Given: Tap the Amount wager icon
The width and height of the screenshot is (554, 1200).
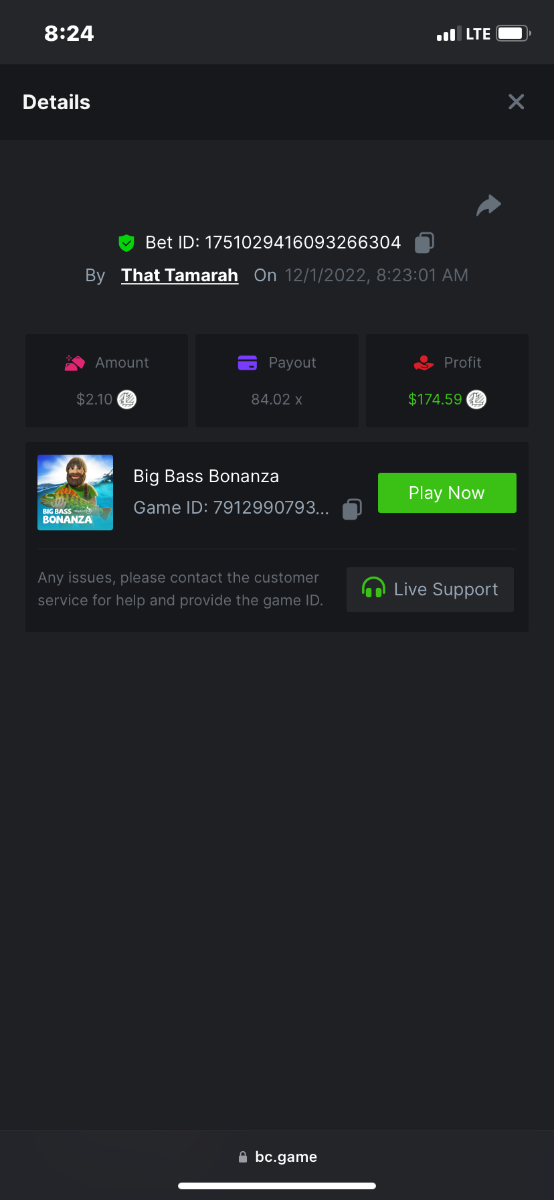Looking at the screenshot, I should [75, 363].
